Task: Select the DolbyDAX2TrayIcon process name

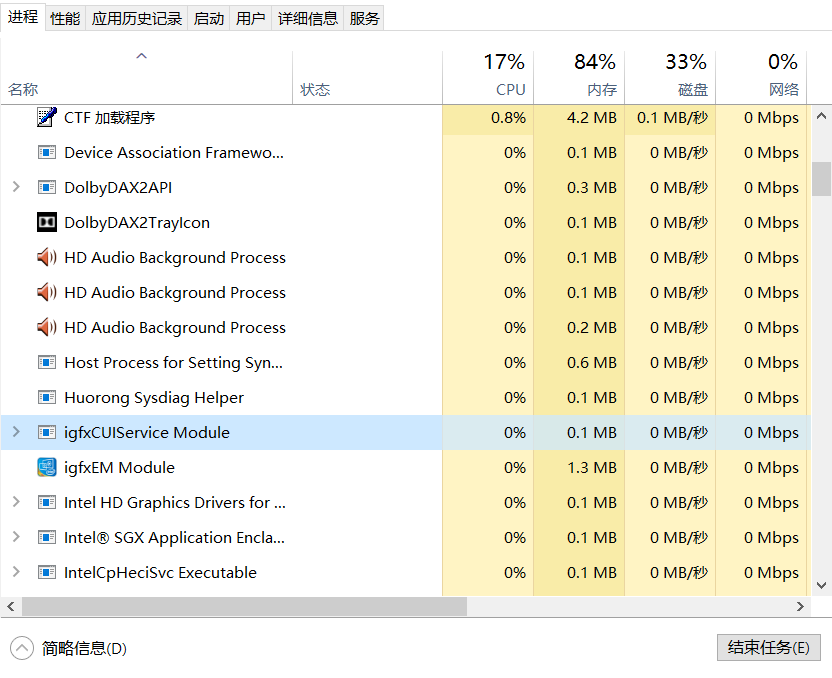Action: tap(137, 223)
